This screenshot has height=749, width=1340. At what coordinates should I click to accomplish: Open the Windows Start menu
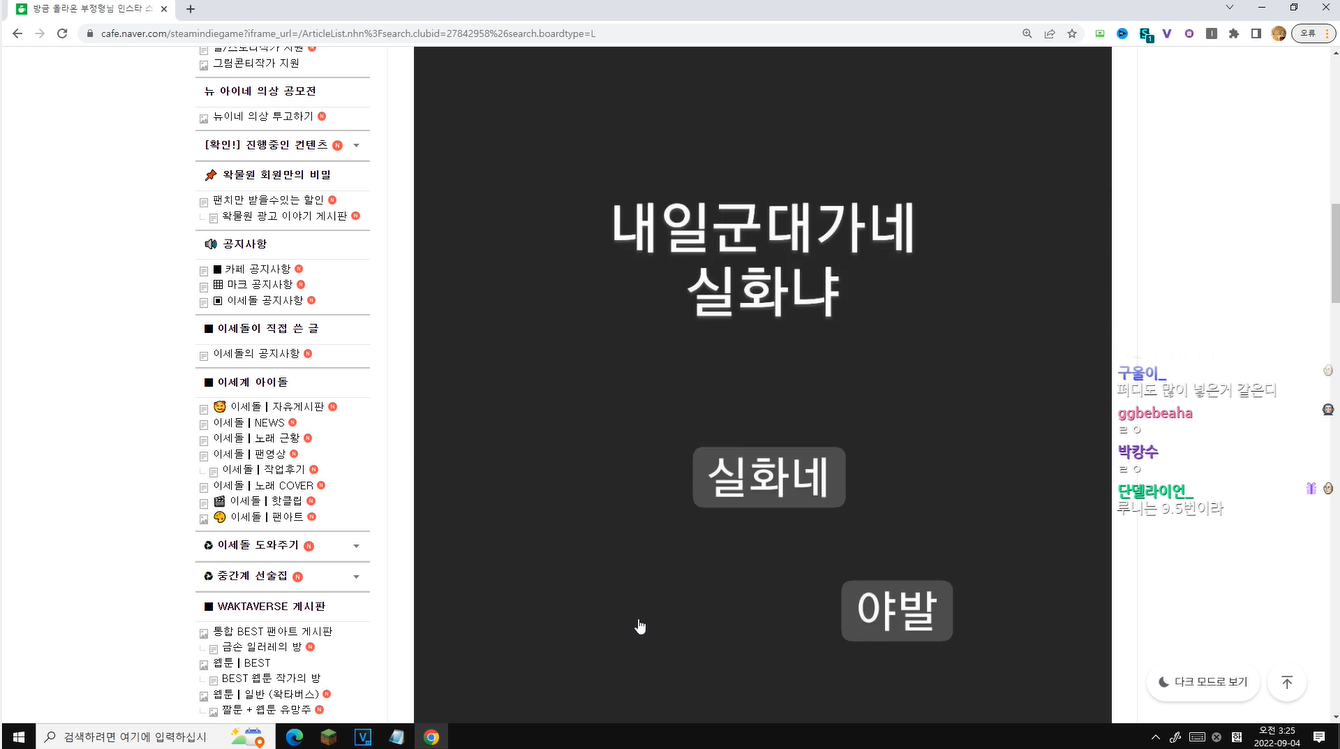18,737
